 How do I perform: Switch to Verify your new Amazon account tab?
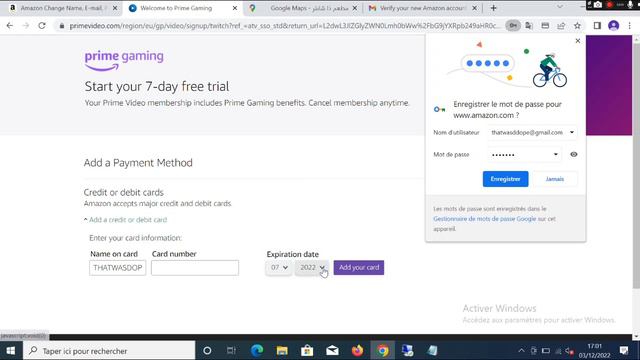click(422, 8)
